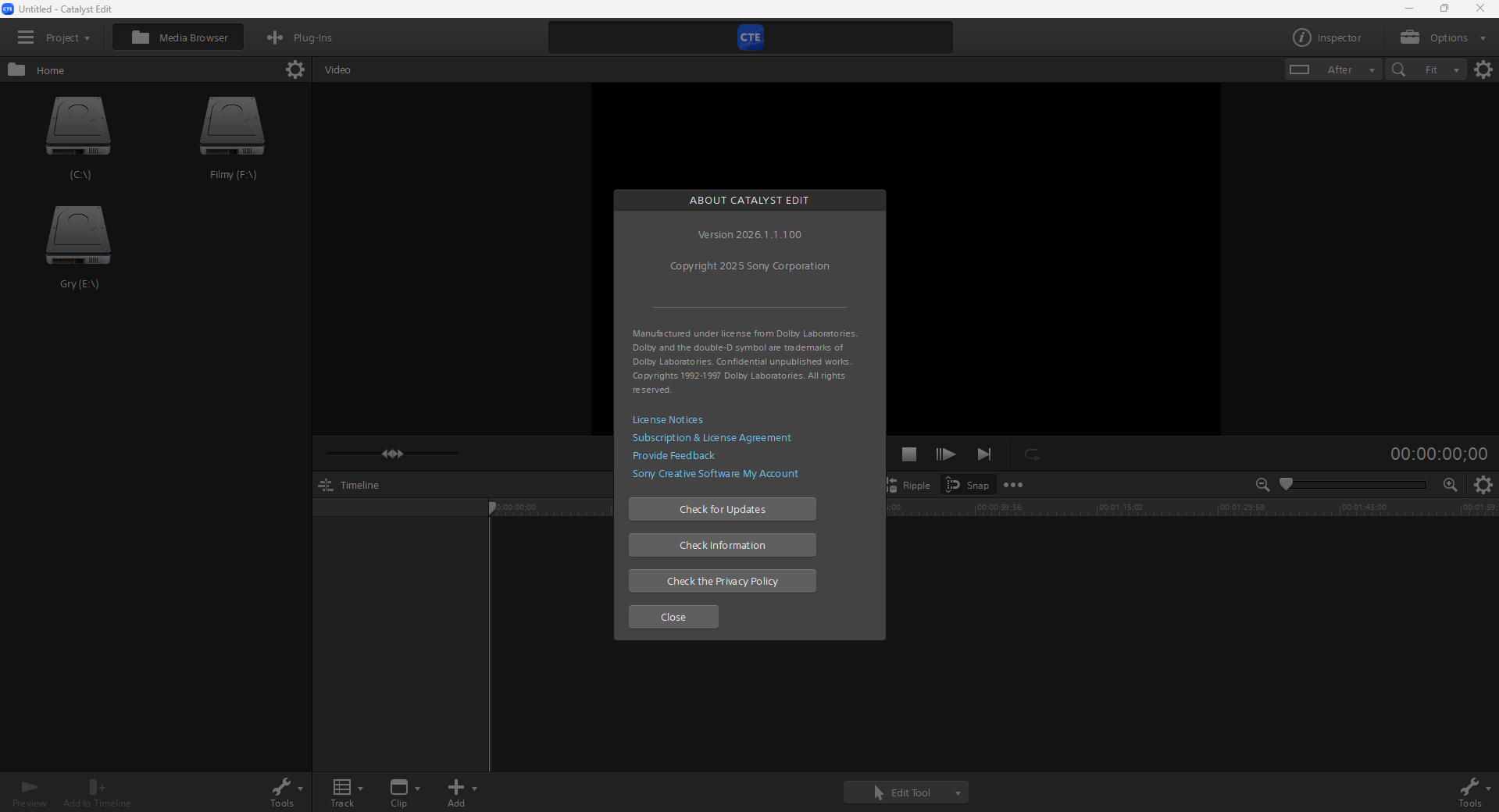Click the timeline zoom slider handle
The width and height of the screenshot is (1499, 812).
coord(1286,484)
